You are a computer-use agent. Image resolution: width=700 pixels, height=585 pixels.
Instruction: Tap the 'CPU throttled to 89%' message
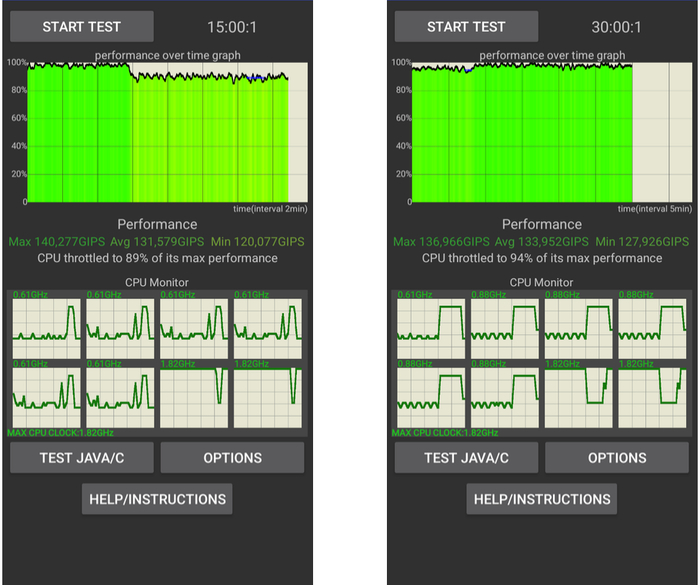[158, 258]
